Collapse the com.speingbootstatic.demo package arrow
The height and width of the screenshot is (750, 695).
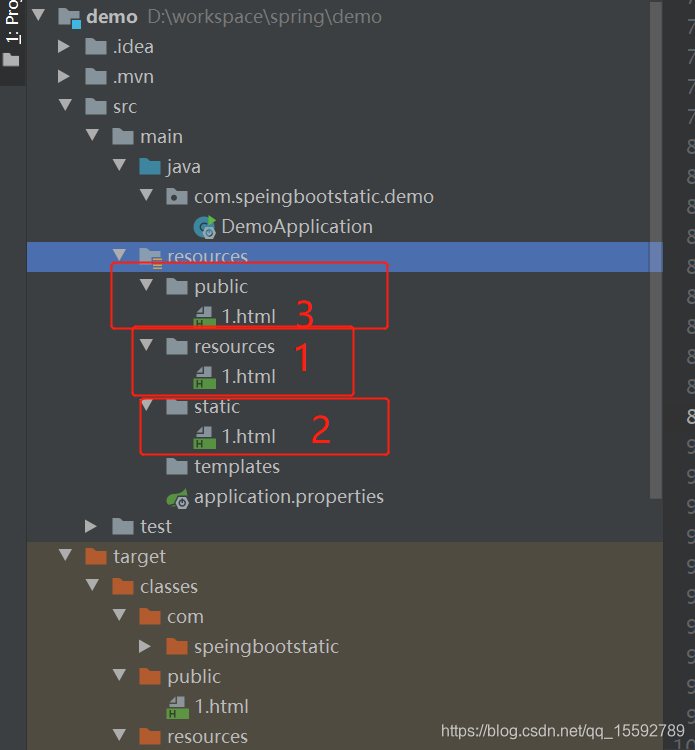[146, 195]
